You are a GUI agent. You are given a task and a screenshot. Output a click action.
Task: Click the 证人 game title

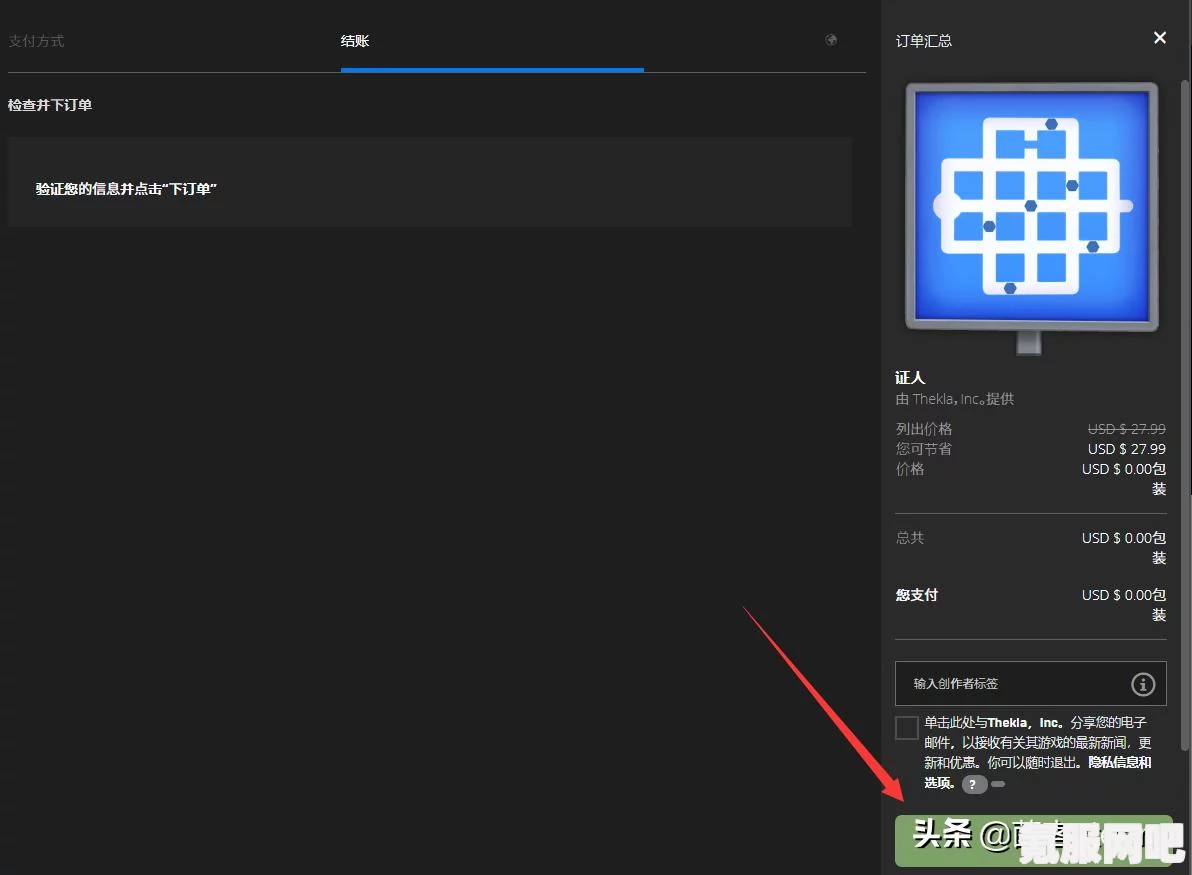click(x=910, y=378)
